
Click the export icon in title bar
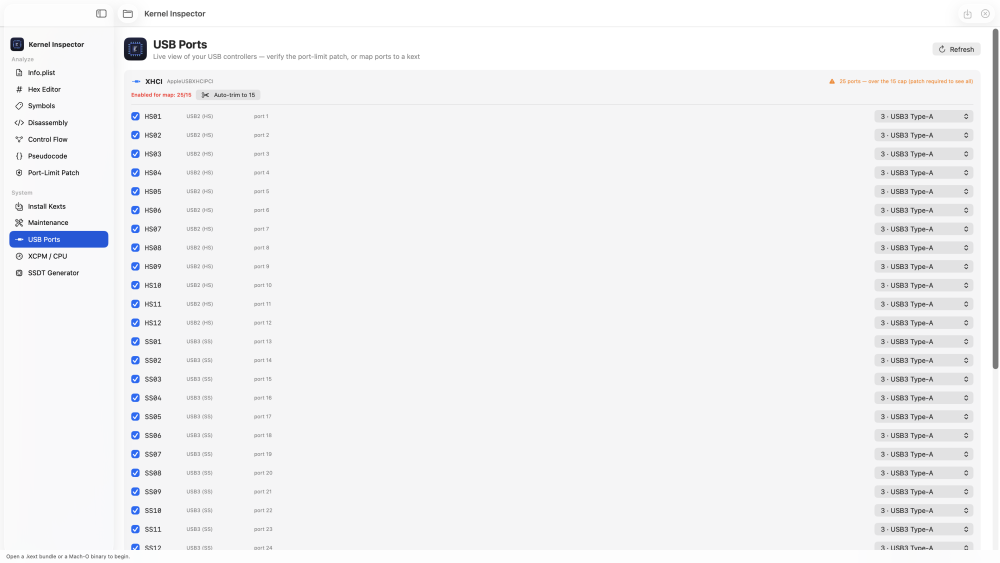[967, 14]
